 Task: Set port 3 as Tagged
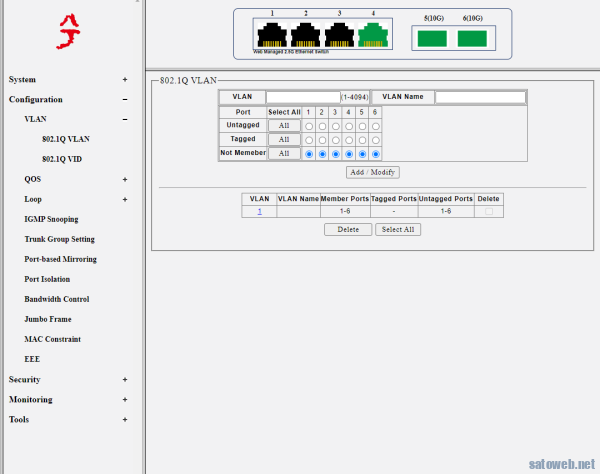pos(336,140)
